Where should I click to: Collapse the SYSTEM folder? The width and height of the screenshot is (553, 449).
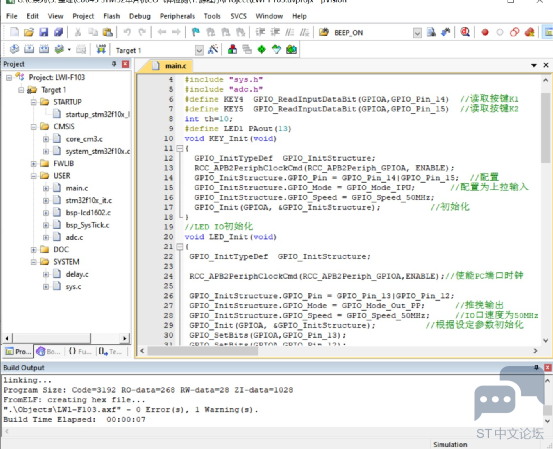pos(34,262)
